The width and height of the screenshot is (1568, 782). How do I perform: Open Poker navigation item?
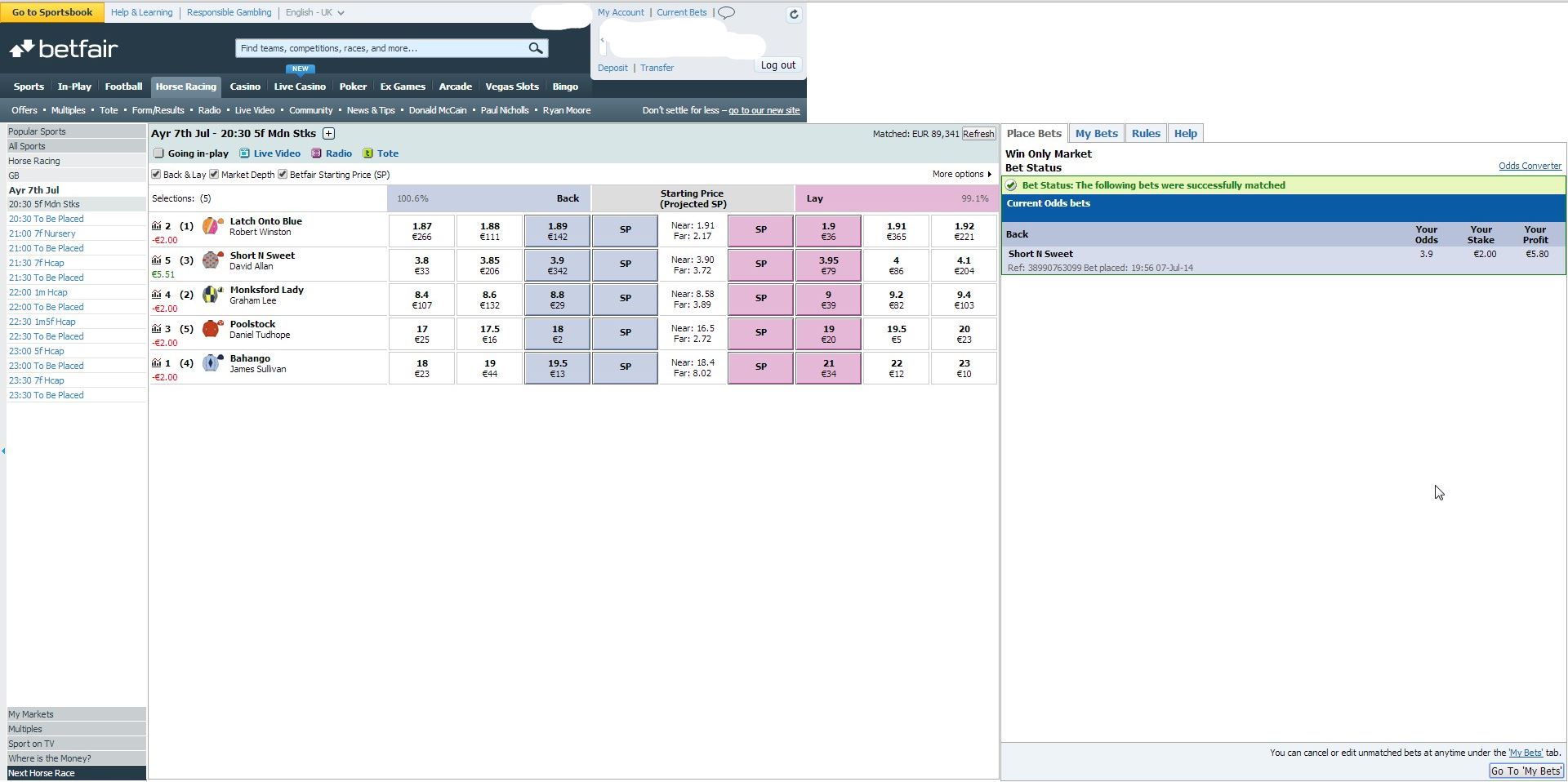point(353,87)
